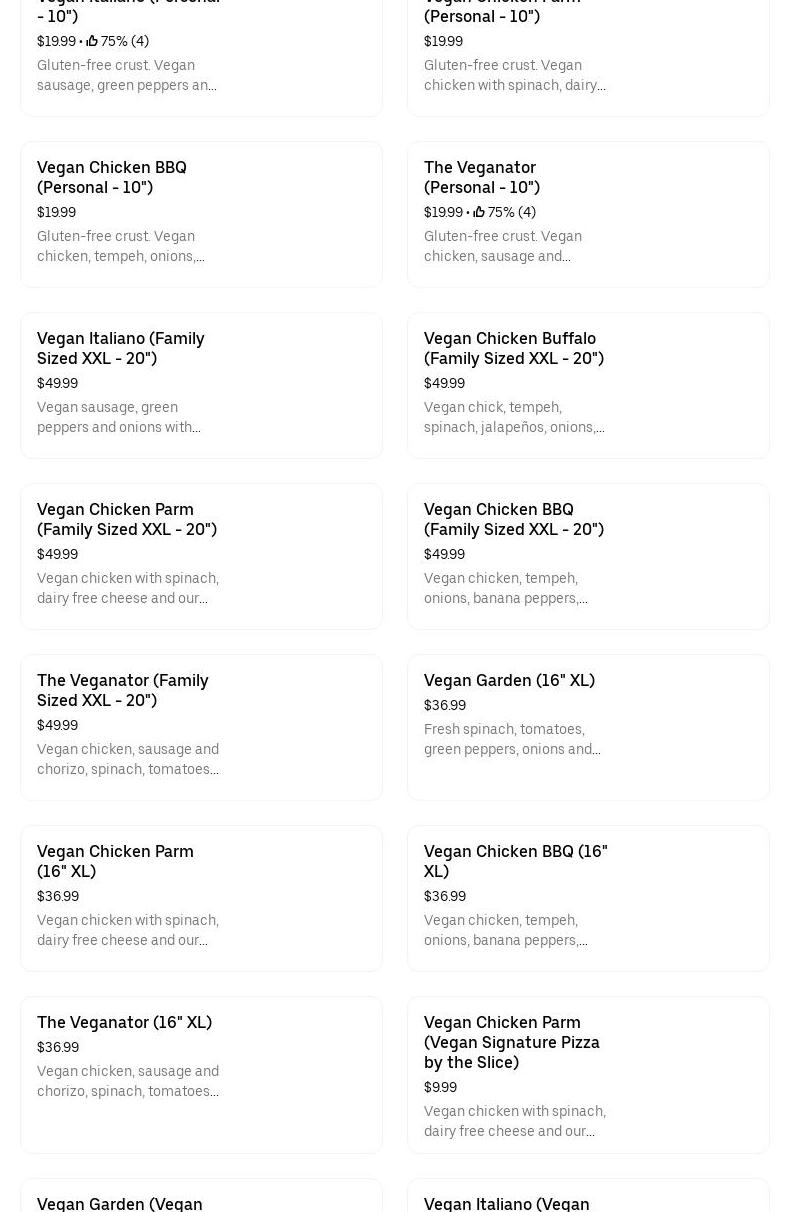Open The Veganator (16" XL) item
This screenshot has height=1212, width=804.
pos(124,1022)
